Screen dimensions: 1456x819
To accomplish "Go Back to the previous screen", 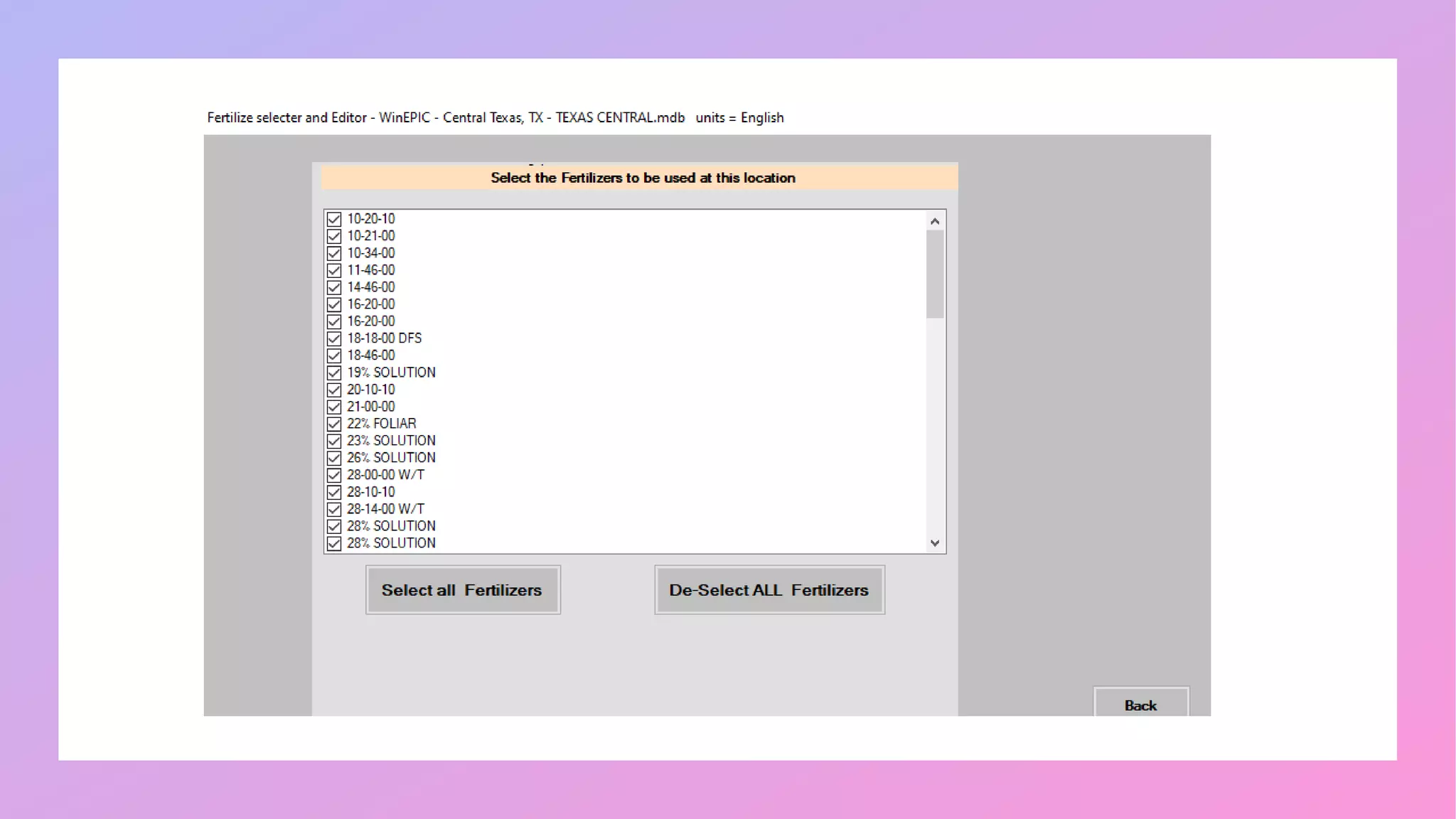I will [1140, 705].
